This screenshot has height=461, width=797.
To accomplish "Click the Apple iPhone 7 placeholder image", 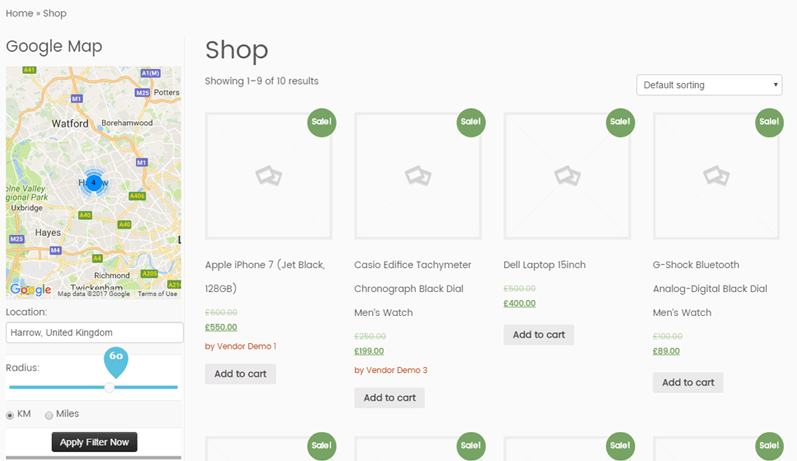I will pyautogui.click(x=268, y=176).
